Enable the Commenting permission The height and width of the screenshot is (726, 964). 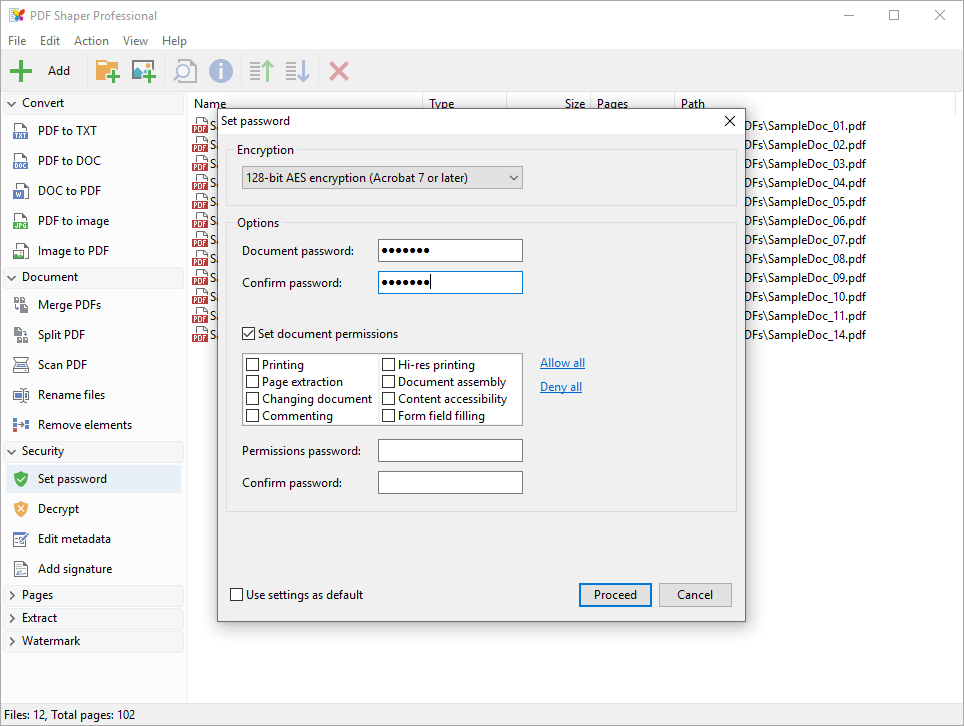[x=252, y=416]
